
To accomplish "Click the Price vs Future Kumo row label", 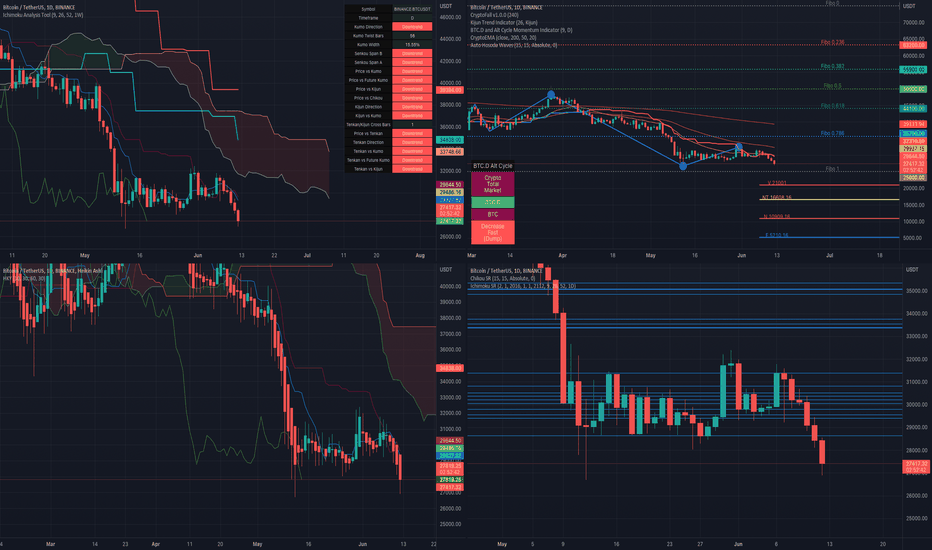I will 369,80.
